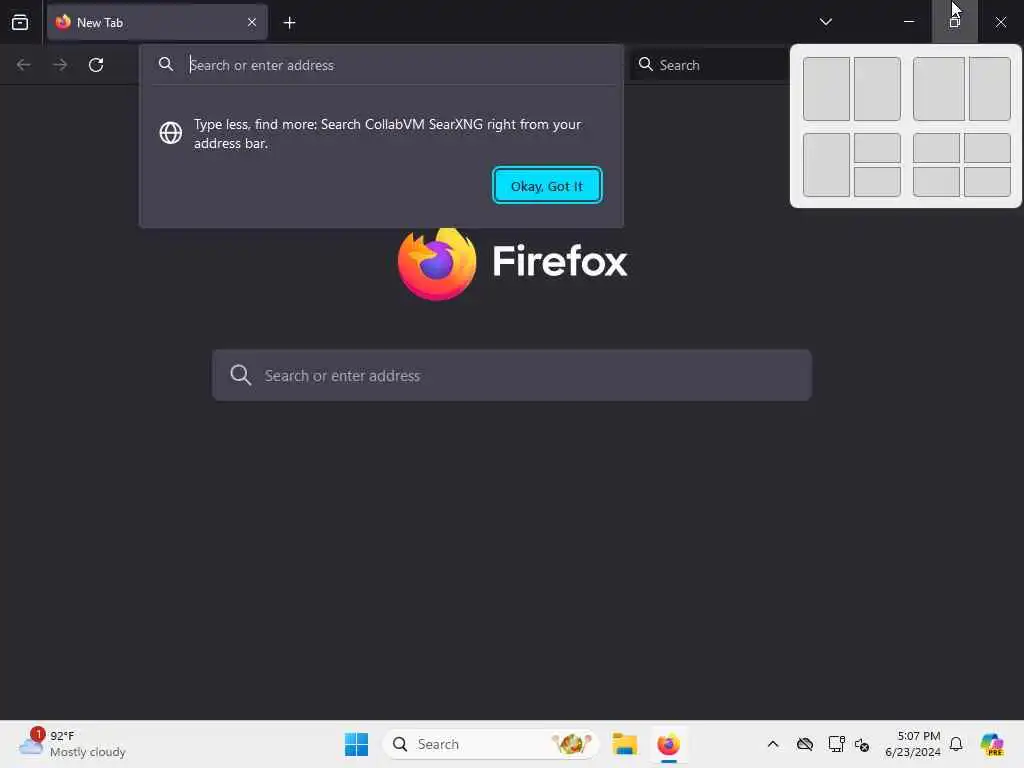Close the Firefox window
The width and height of the screenshot is (1024, 768).
(1000, 22)
